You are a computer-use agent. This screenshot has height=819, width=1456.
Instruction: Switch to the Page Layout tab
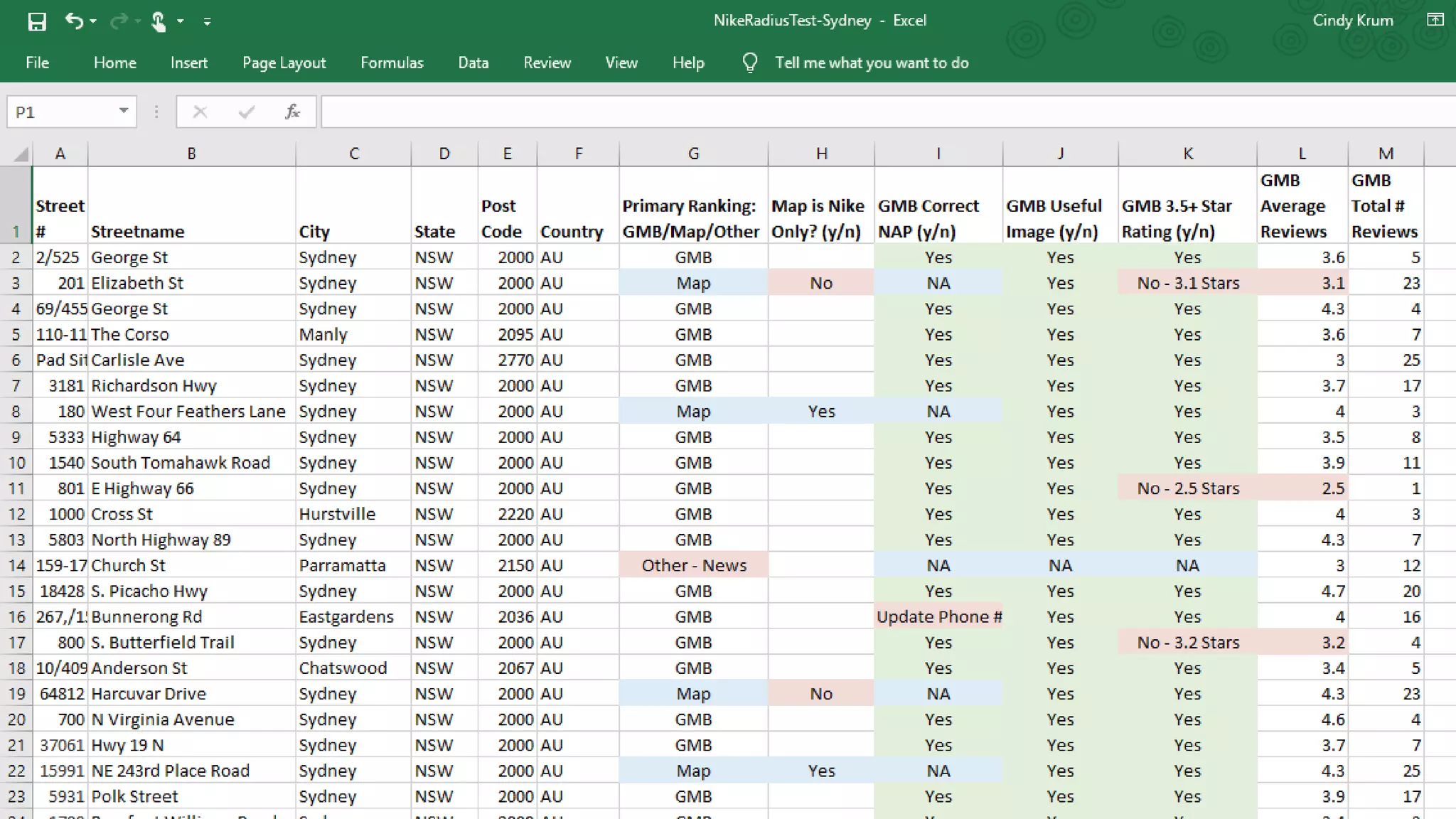point(284,63)
